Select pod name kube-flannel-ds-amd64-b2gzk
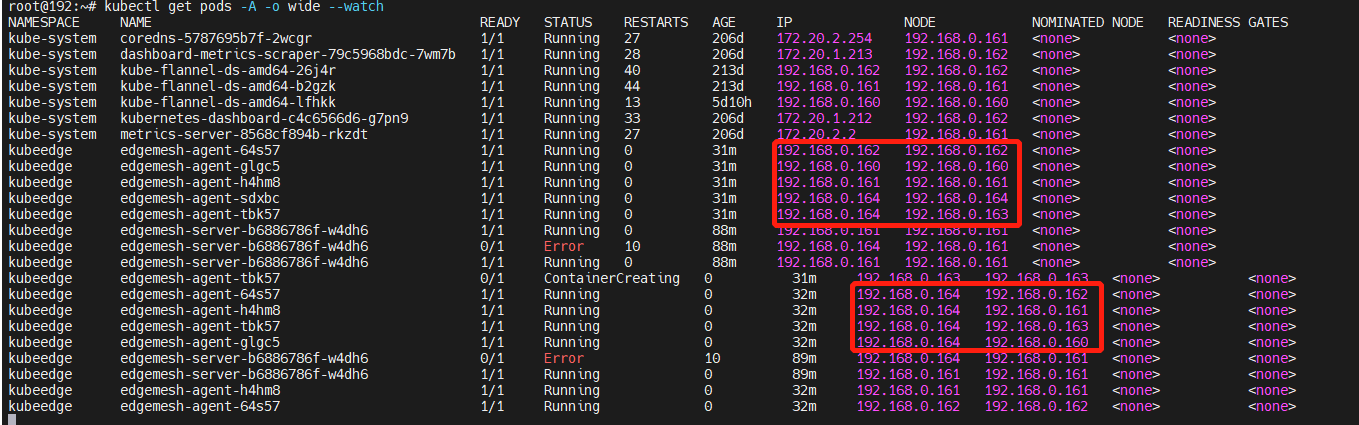The image size is (1359, 425). click(x=228, y=86)
